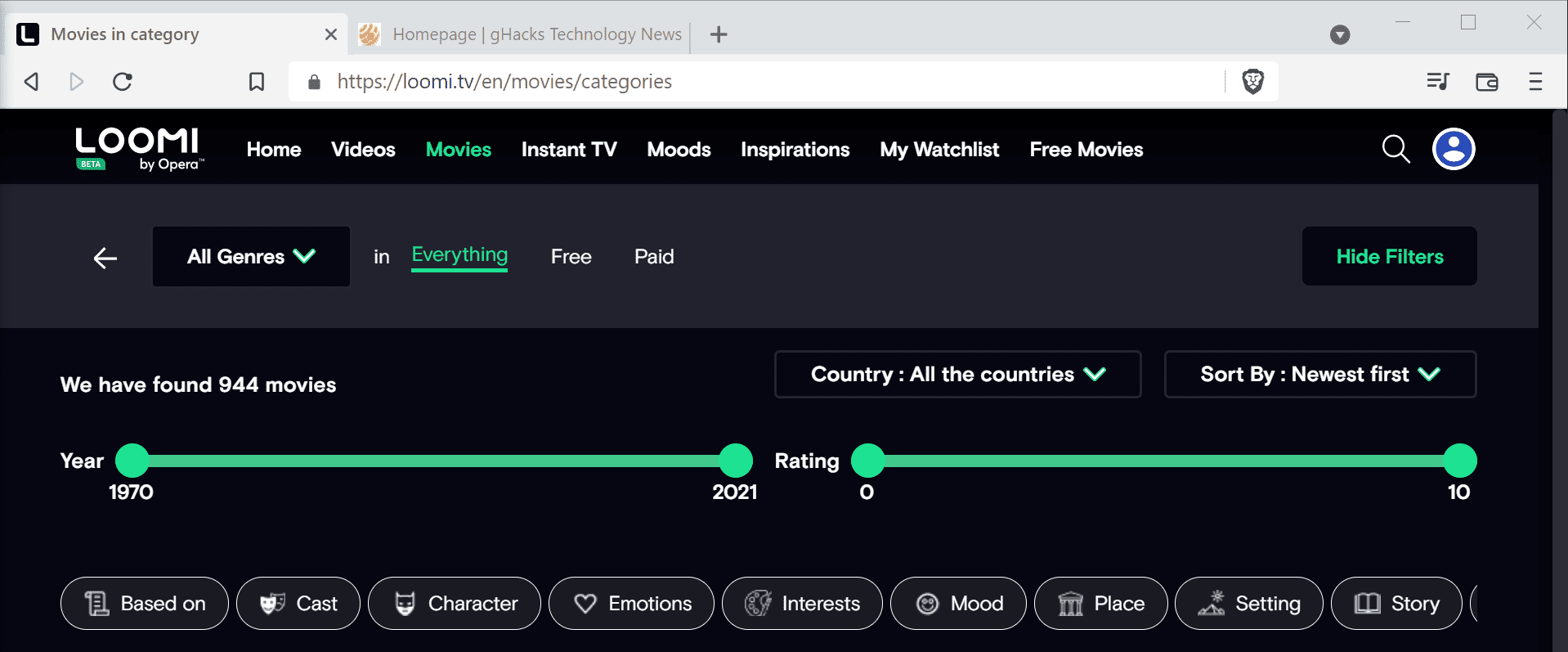Click the browser back button

click(x=32, y=81)
